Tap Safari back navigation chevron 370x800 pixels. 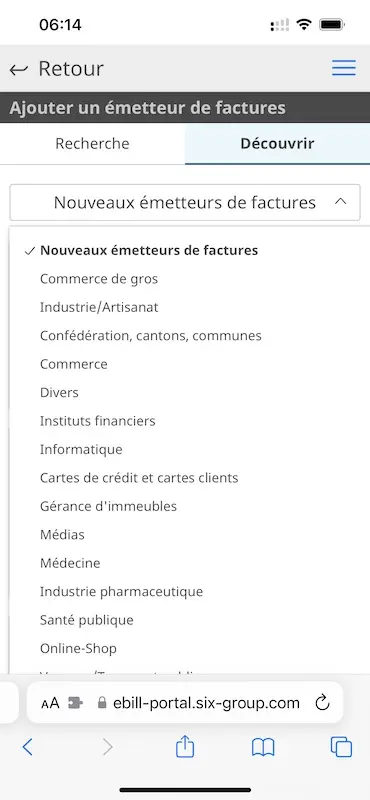28,747
